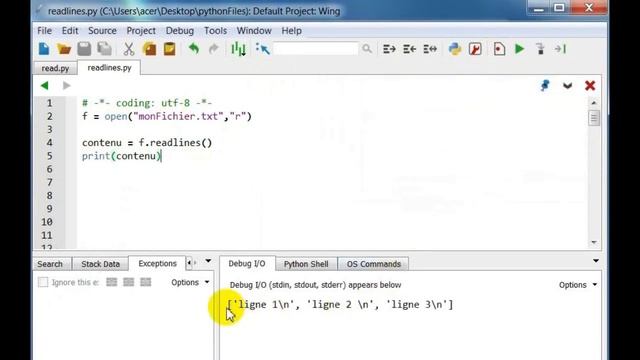This screenshot has height=360, width=640.
Task: Switch to the Stack Data tab
Action: [x=100, y=264]
